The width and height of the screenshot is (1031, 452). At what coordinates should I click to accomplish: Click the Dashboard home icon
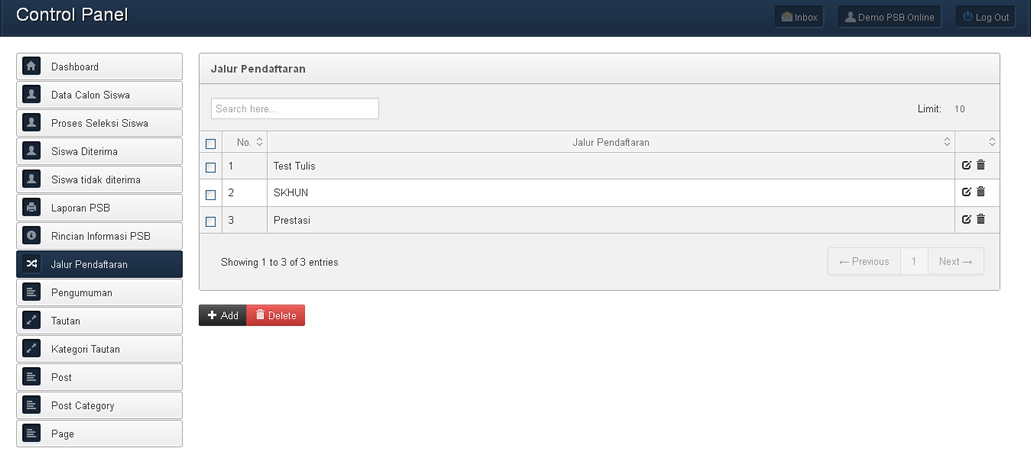(x=31, y=66)
